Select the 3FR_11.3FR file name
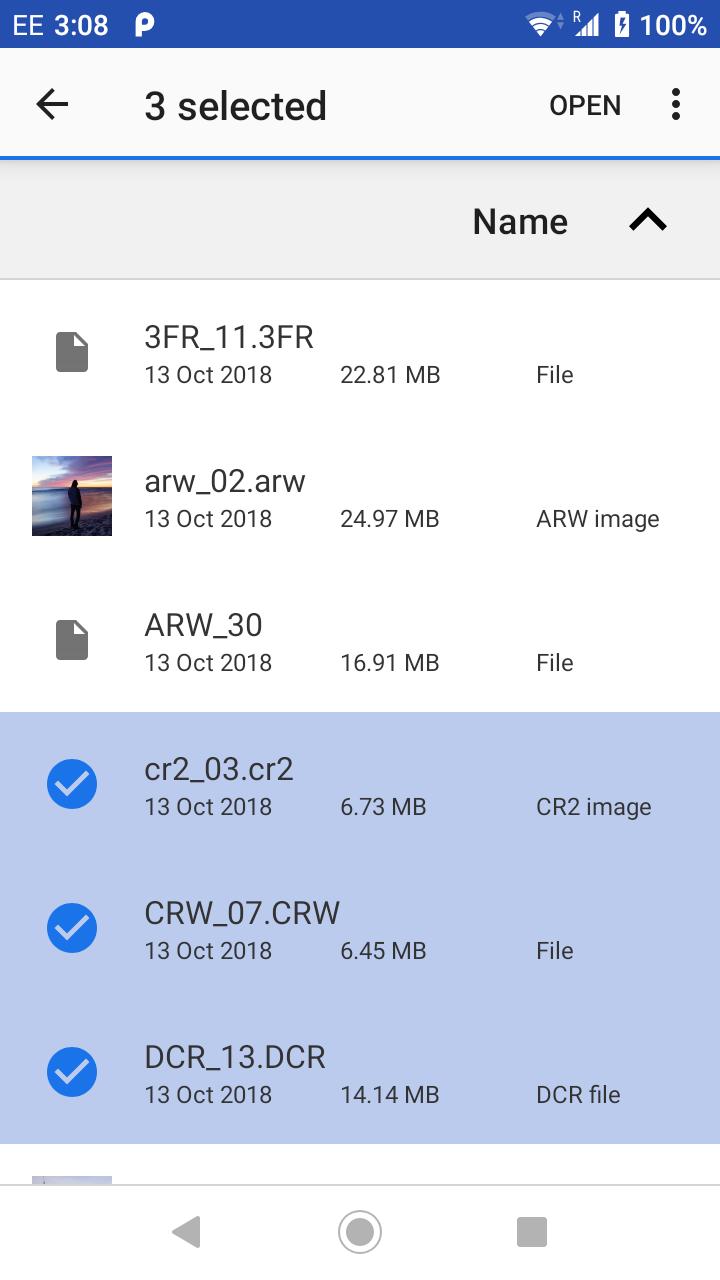720x1280 pixels. [229, 337]
